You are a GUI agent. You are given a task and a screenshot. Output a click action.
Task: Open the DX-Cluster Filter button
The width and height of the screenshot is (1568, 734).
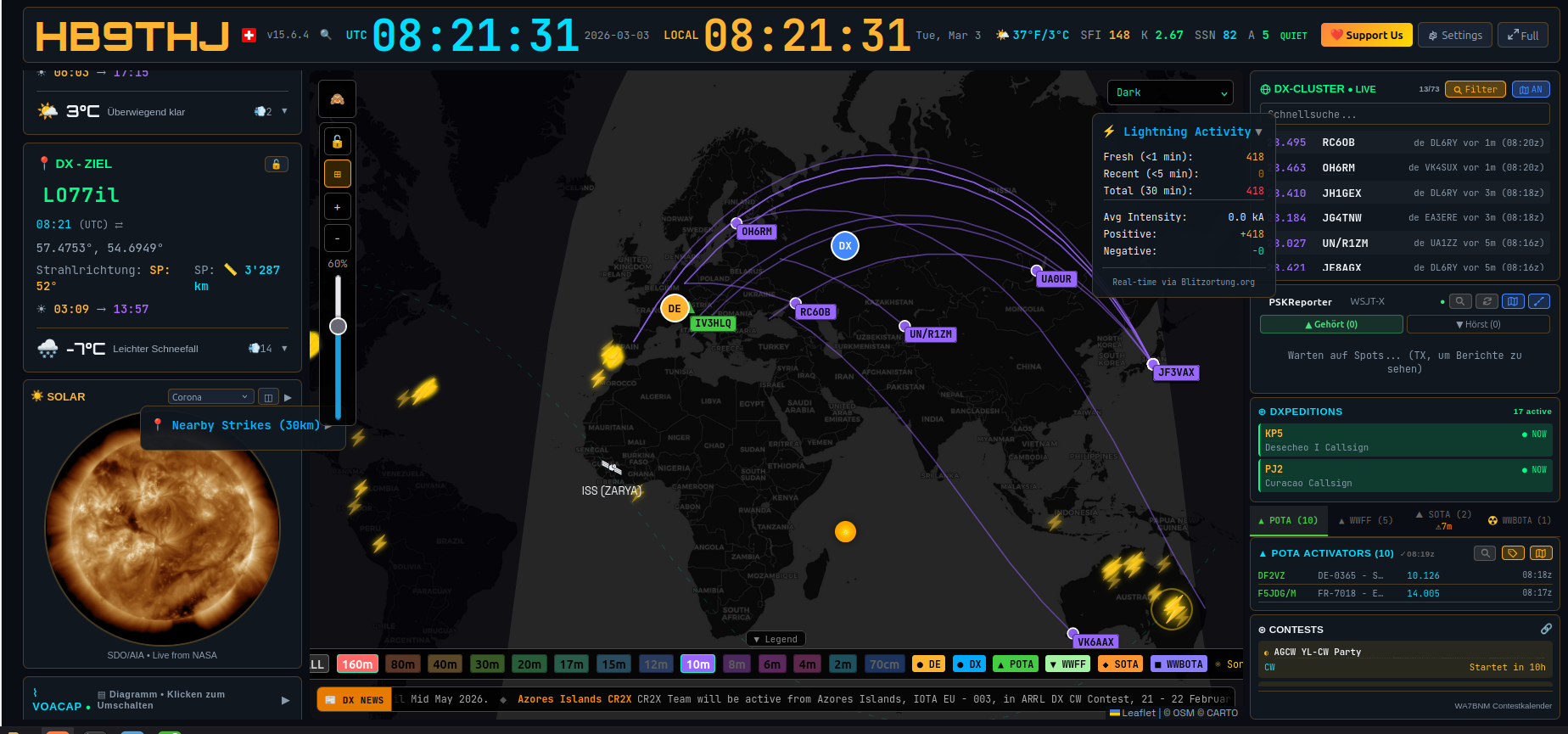coord(1475,89)
